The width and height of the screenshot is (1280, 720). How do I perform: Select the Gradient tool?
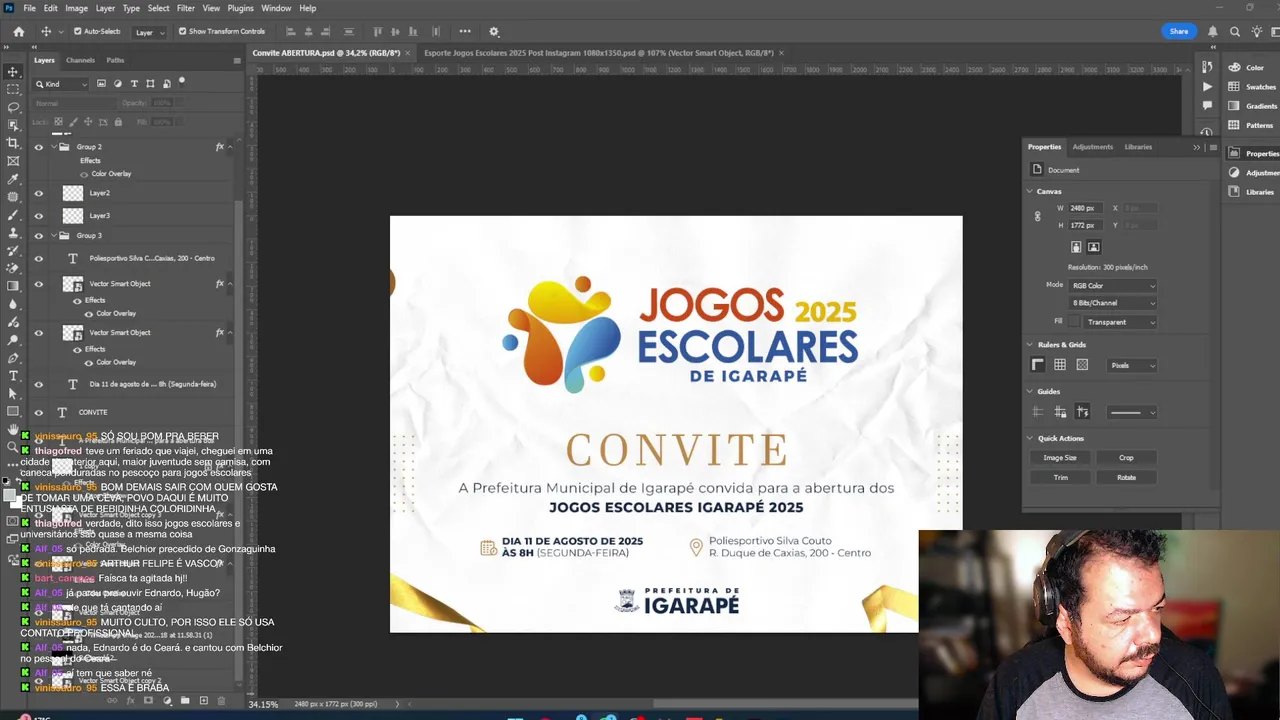click(x=13, y=286)
